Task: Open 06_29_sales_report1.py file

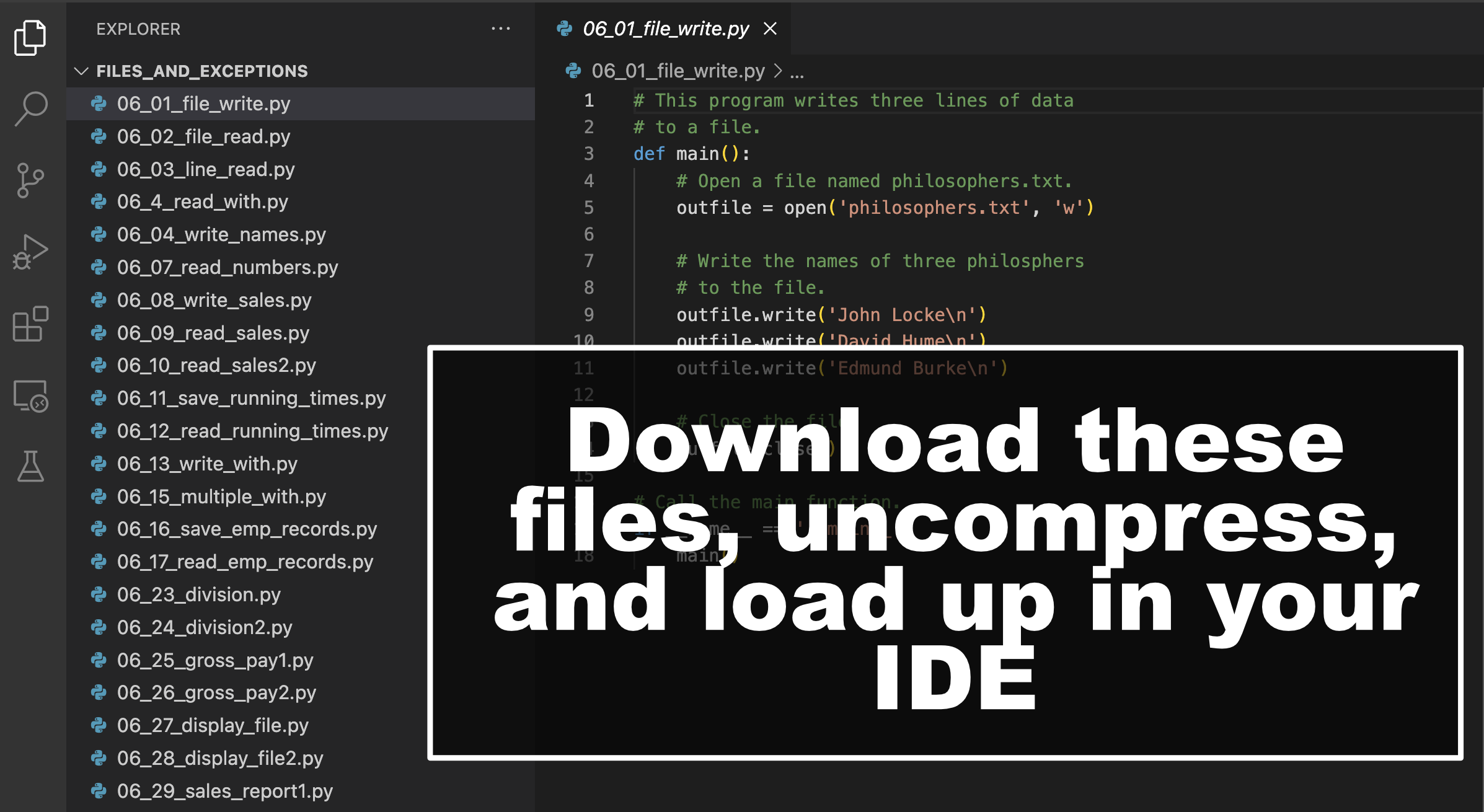Action: pos(224,791)
